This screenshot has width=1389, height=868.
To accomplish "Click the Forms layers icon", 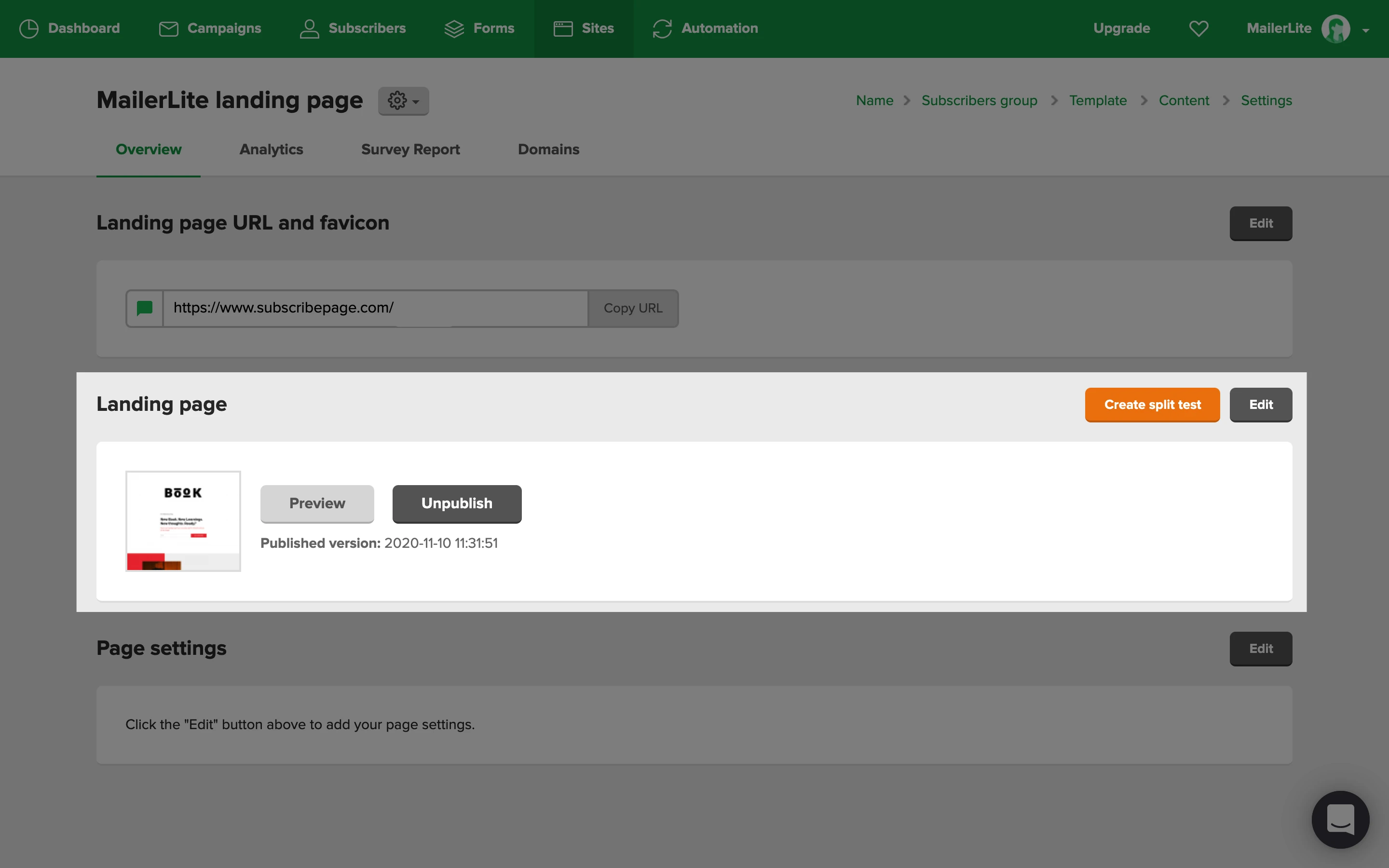I will click(x=454, y=28).
